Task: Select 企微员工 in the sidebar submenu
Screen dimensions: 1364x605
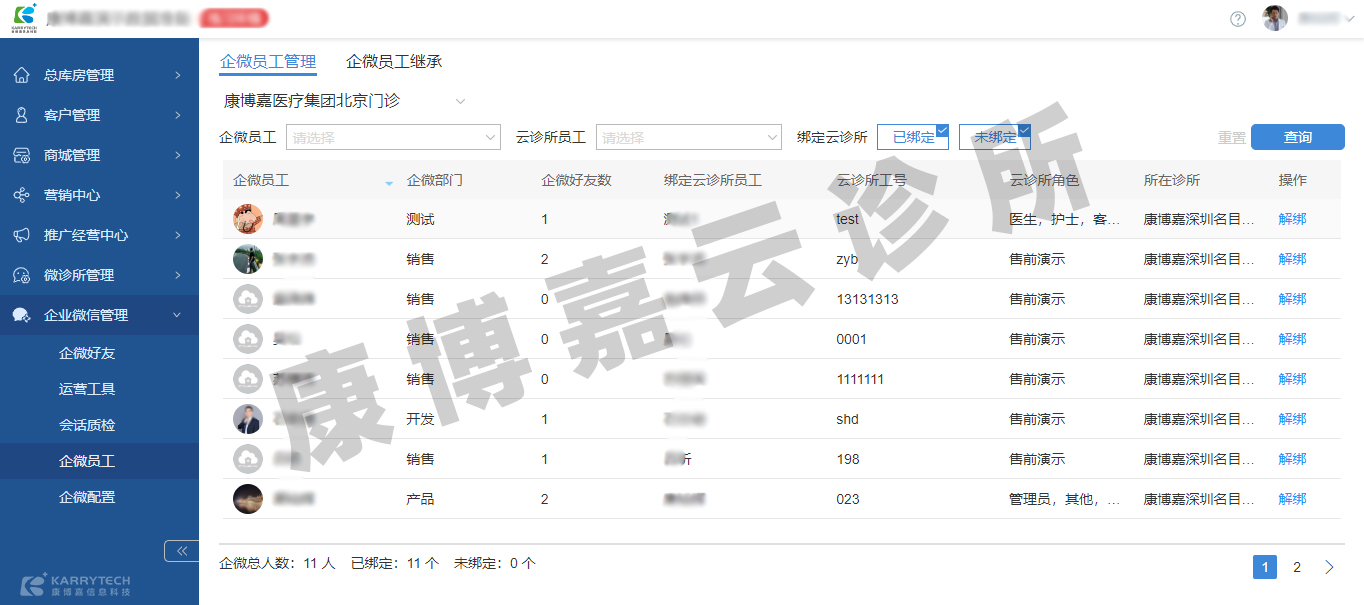Action: 87,461
